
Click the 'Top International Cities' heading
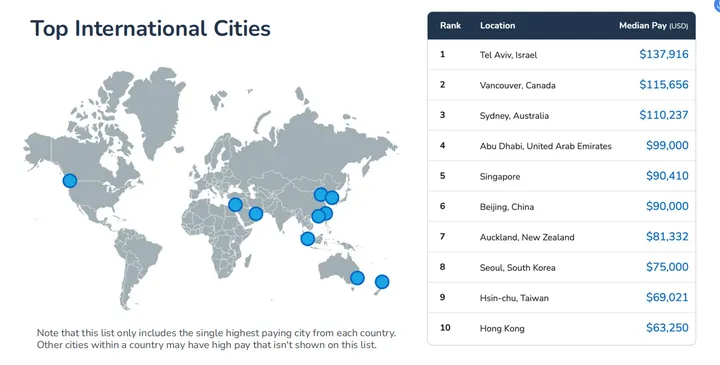[x=151, y=28]
